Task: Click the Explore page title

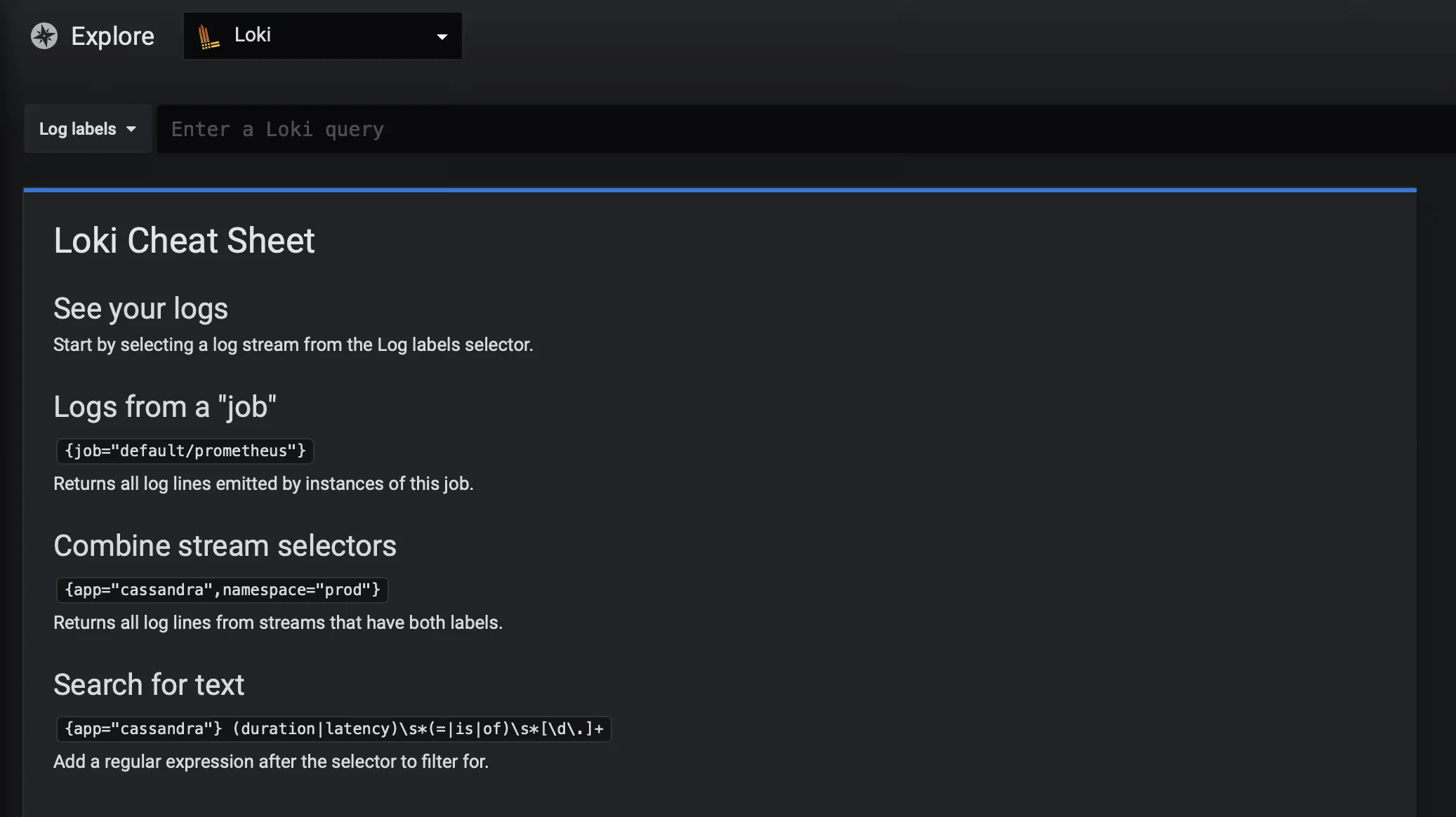Action: pyautogui.click(x=112, y=35)
